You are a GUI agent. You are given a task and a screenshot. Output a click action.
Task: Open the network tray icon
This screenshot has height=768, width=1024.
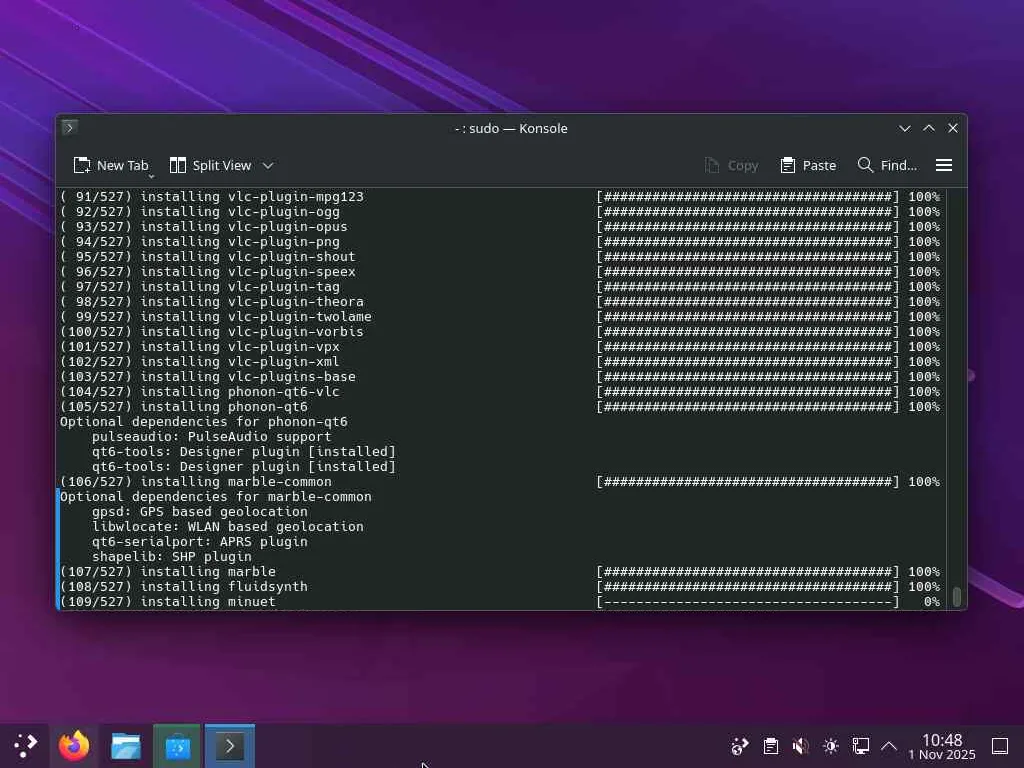pos(861,746)
